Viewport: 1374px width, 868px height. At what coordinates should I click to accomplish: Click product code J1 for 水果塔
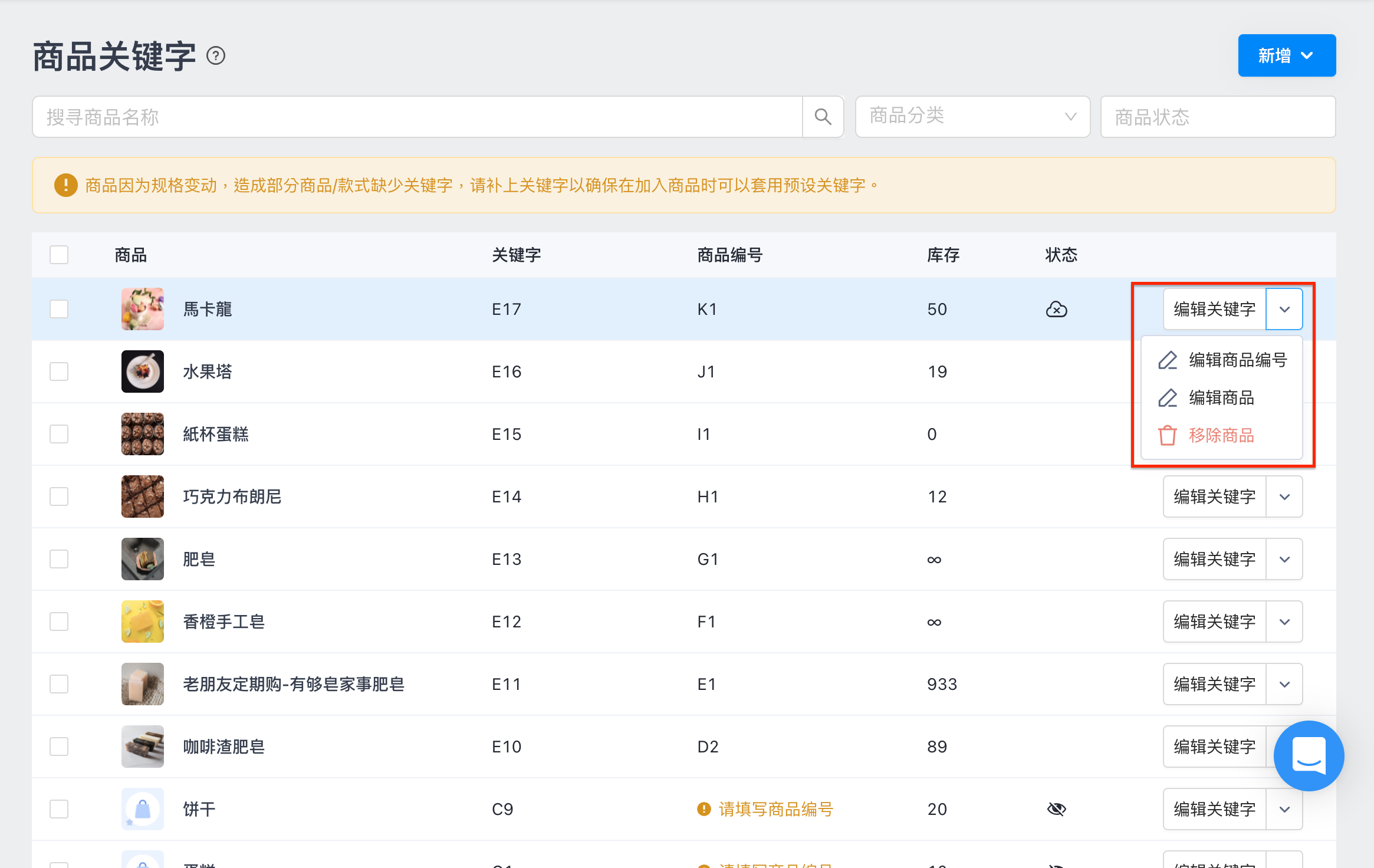point(706,371)
